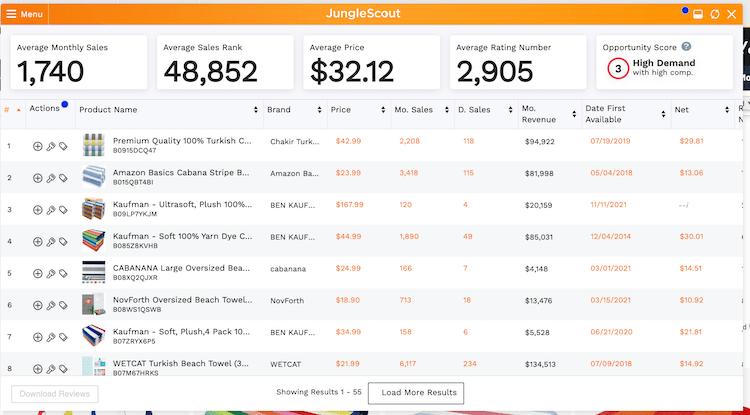Click tag icon for Kaufman 4 Pack row
This screenshot has width=750, height=415.
tap(63, 337)
